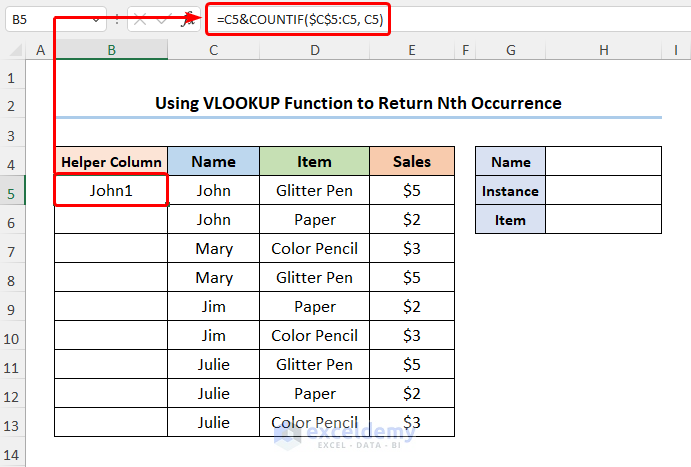Image resolution: width=691 pixels, height=467 pixels.
Task: Click the Enter checkmark formula icon
Action: tap(163, 20)
